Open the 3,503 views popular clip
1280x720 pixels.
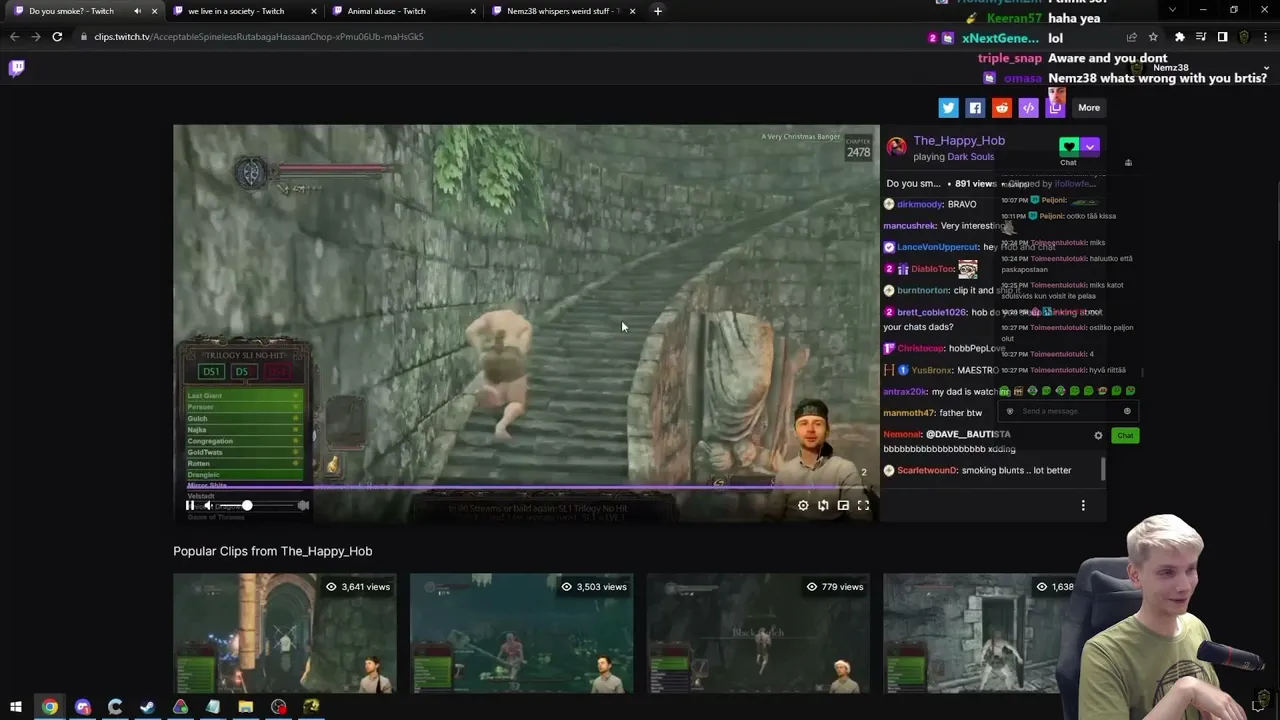[521, 633]
